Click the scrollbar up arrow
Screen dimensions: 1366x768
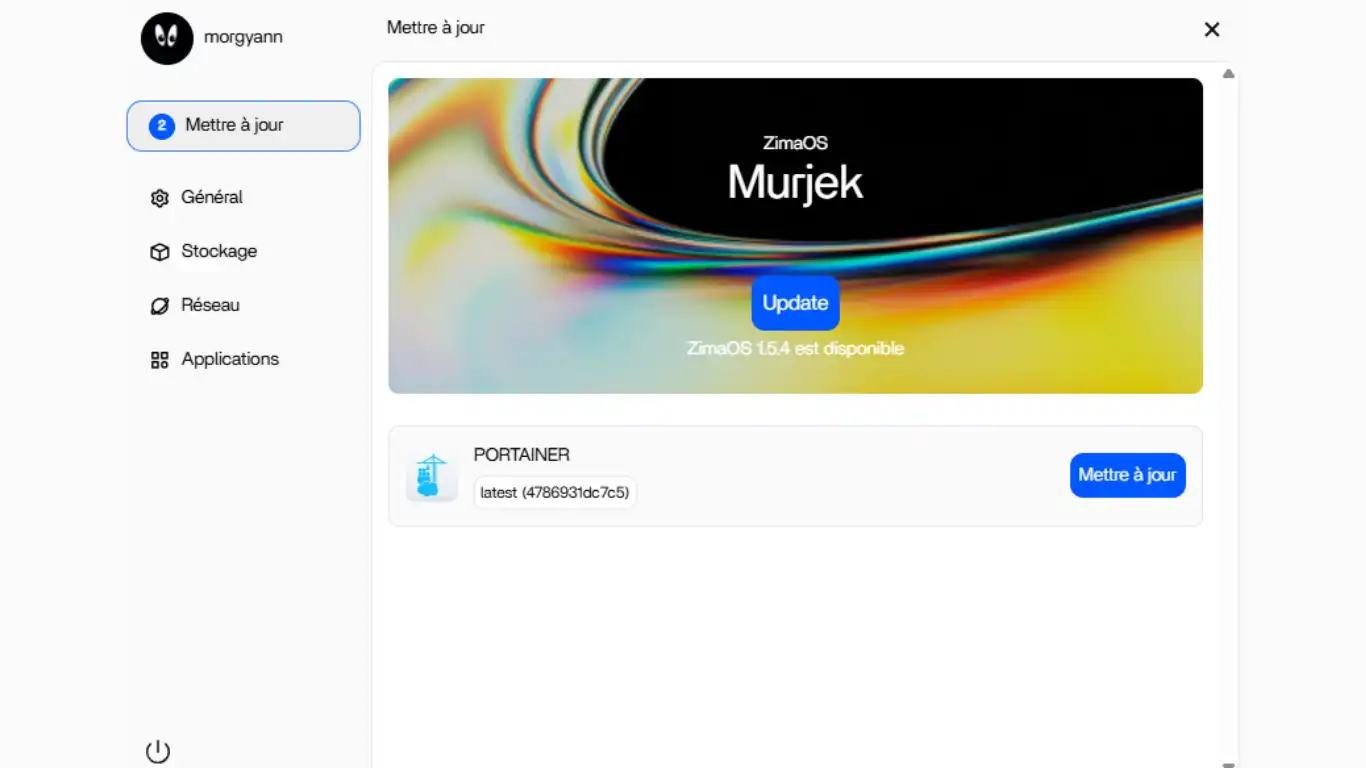pyautogui.click(x=1228, y=74)
